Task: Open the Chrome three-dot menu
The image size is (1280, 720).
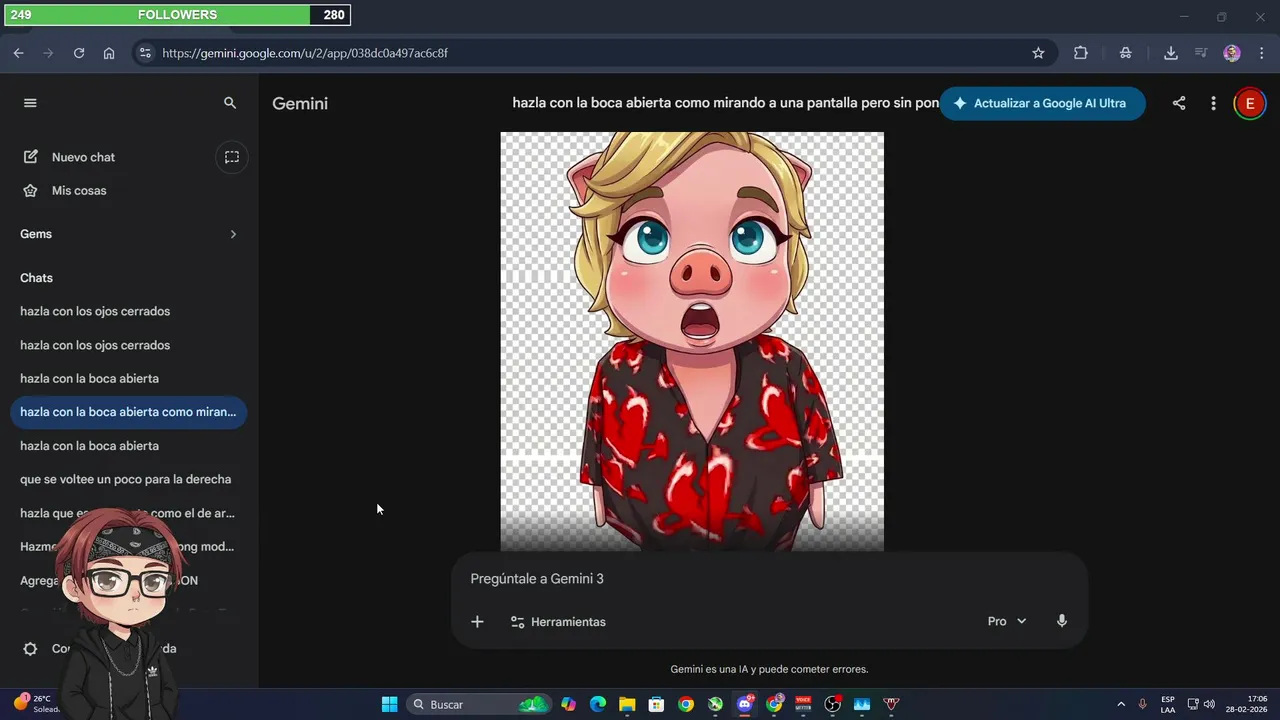Action: point(1262,53)
